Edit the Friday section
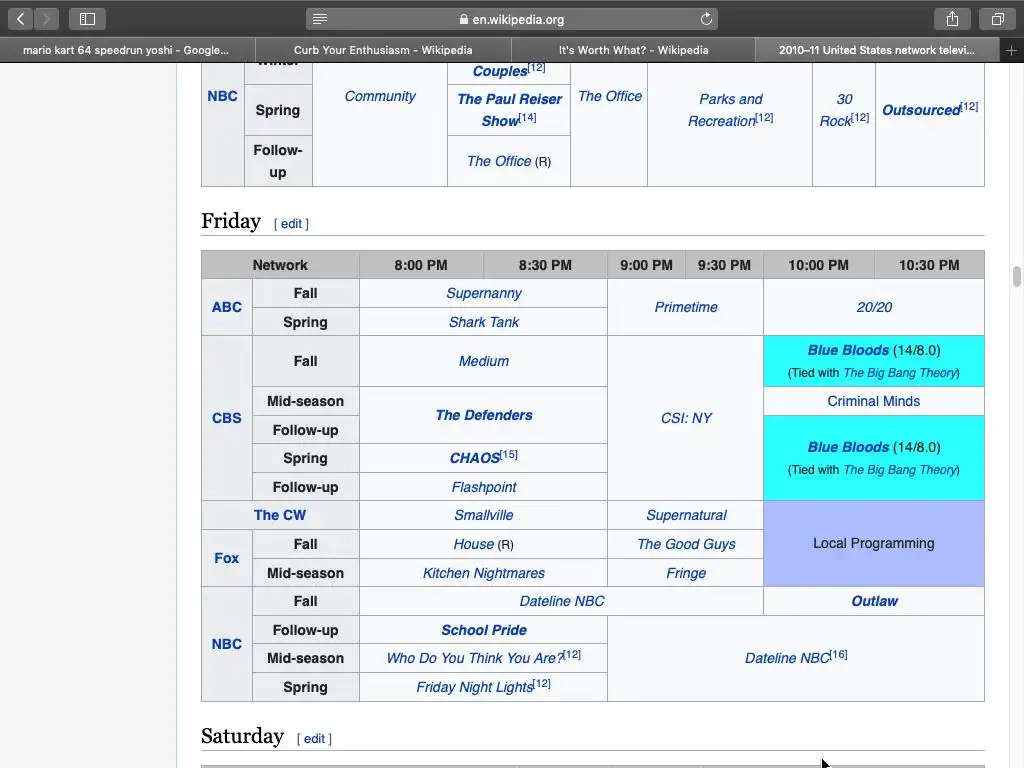 click(x=291, y=223)
